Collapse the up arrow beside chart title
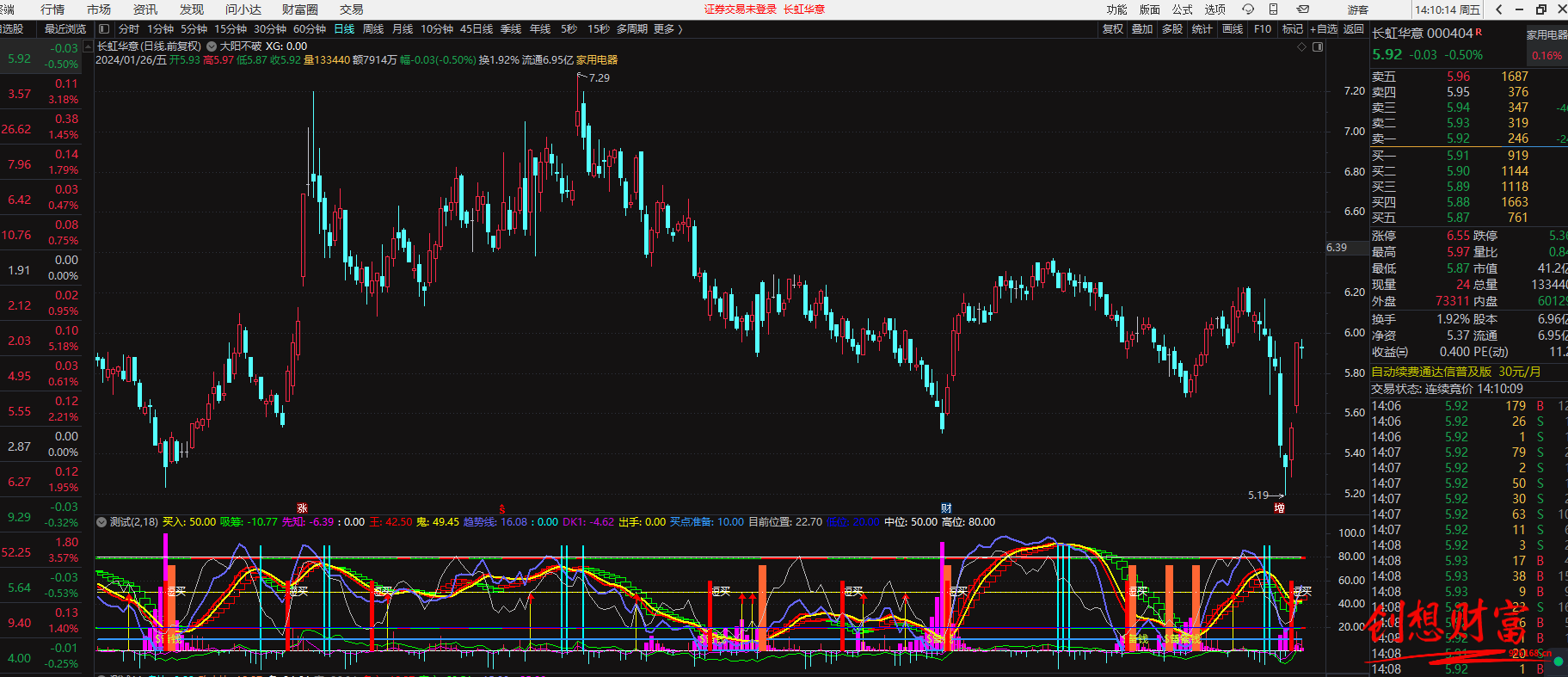Viewport: 1568px width, 677px height. (89, 46)
